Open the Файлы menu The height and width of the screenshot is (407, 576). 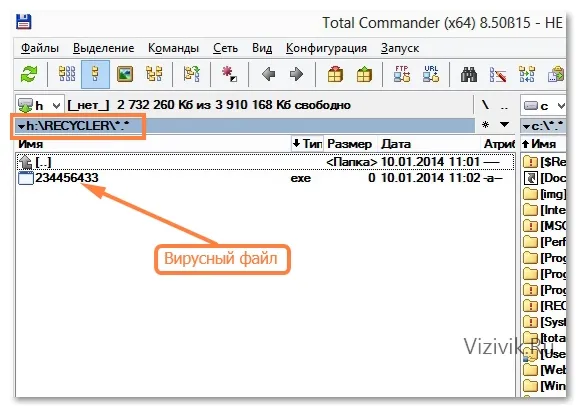pyautogui.click(x=40, y=48)
